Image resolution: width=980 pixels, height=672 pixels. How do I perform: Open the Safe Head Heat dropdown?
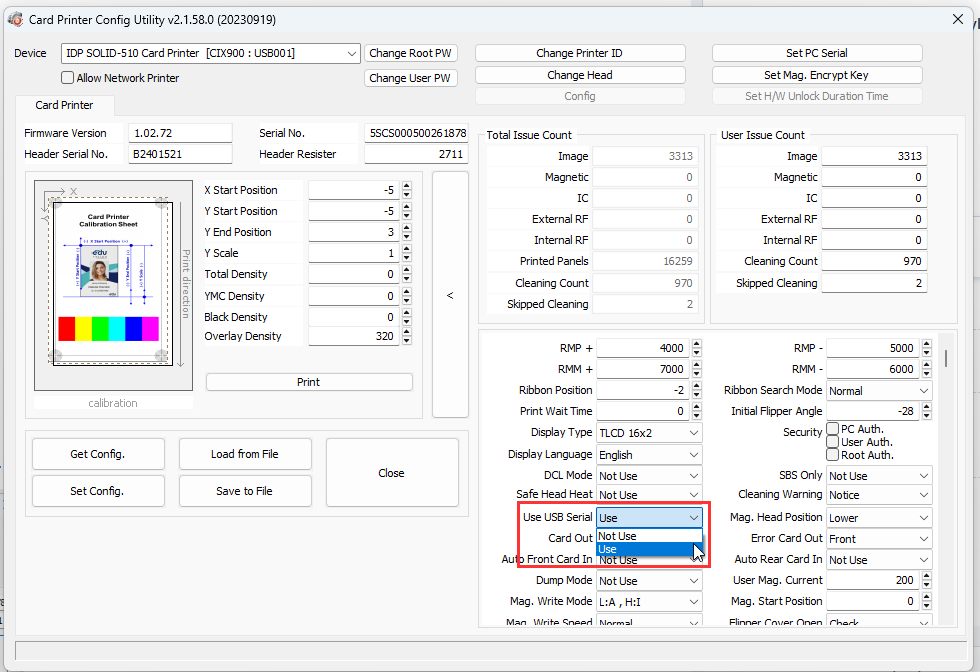coord(649,494)
